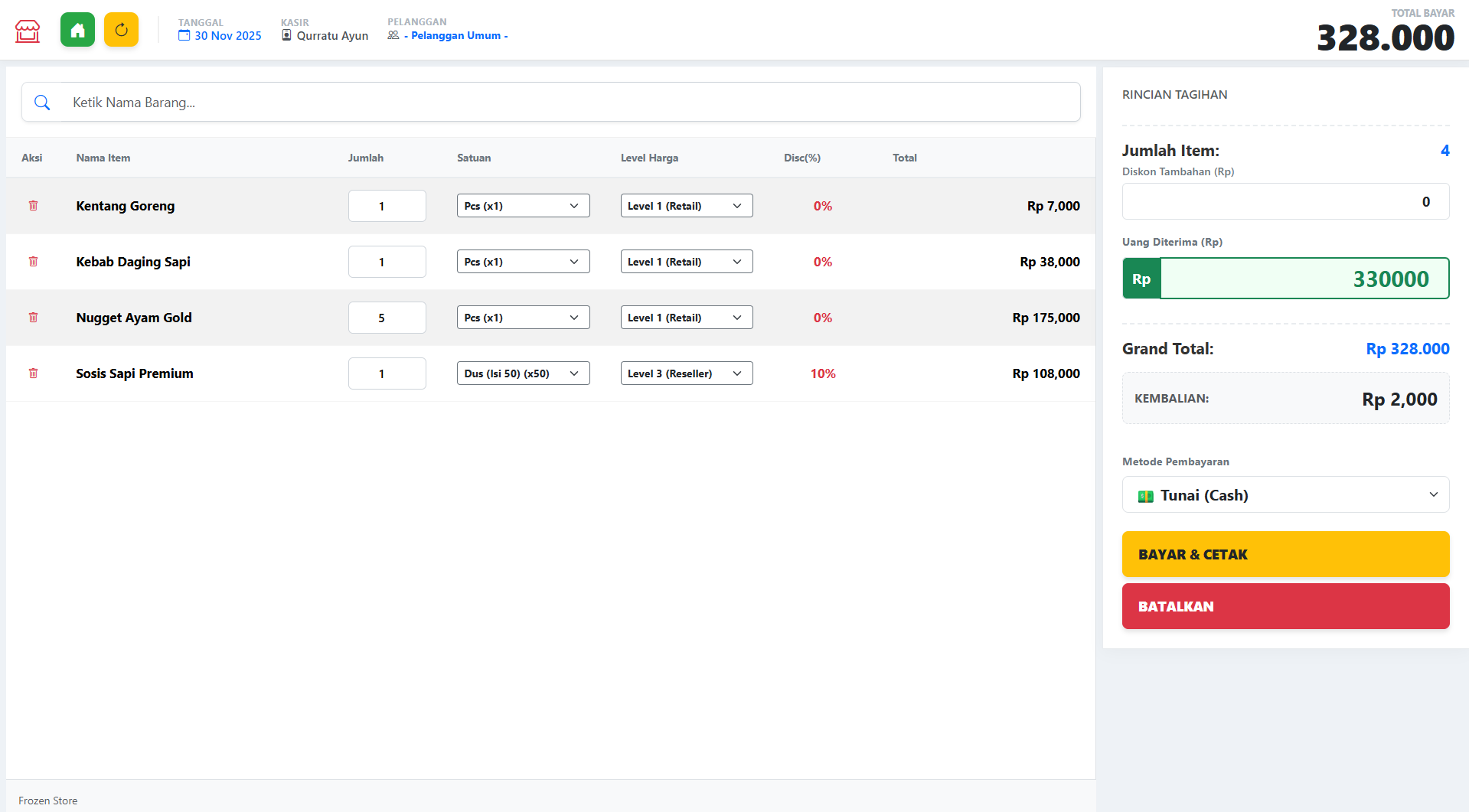
Task: Open the Metode Pembayaran dropdown
Action: pyautogui.click(x=1285, y=495)
